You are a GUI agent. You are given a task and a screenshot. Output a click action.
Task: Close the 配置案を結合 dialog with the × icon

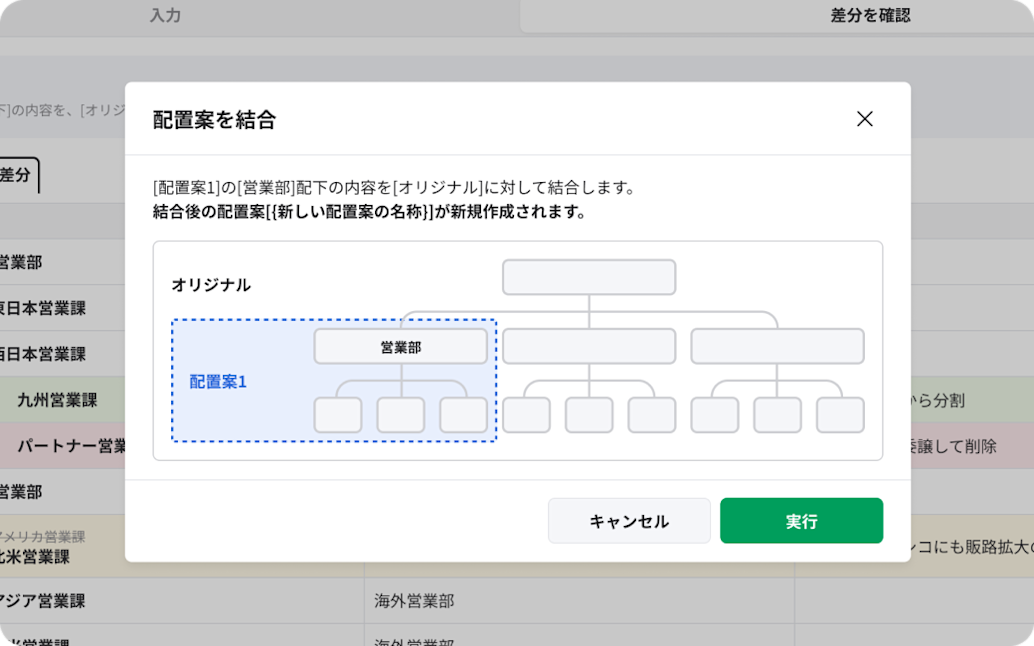pos(864,118)
